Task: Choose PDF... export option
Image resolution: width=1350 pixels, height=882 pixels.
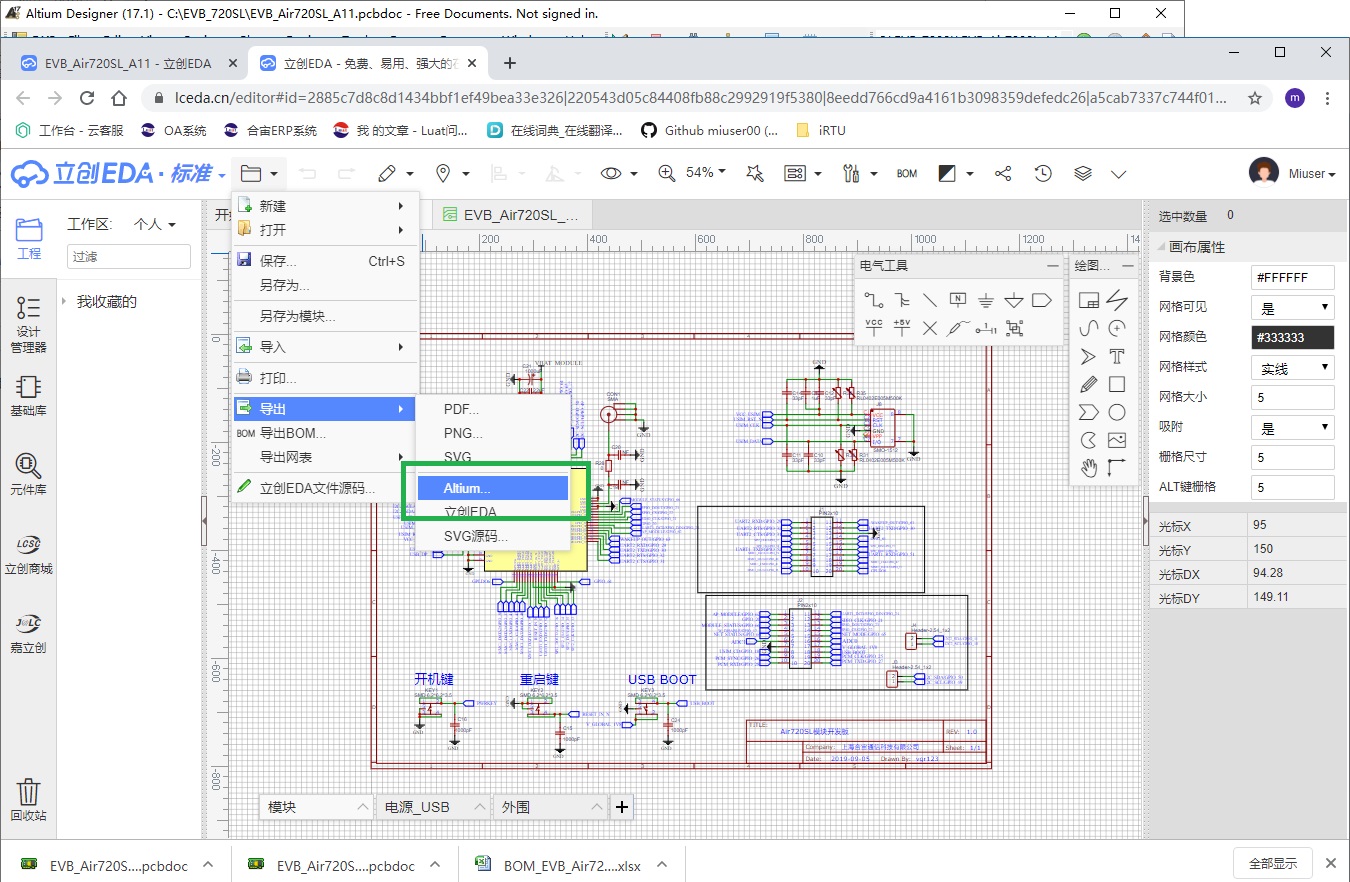Action: [493, 409]
